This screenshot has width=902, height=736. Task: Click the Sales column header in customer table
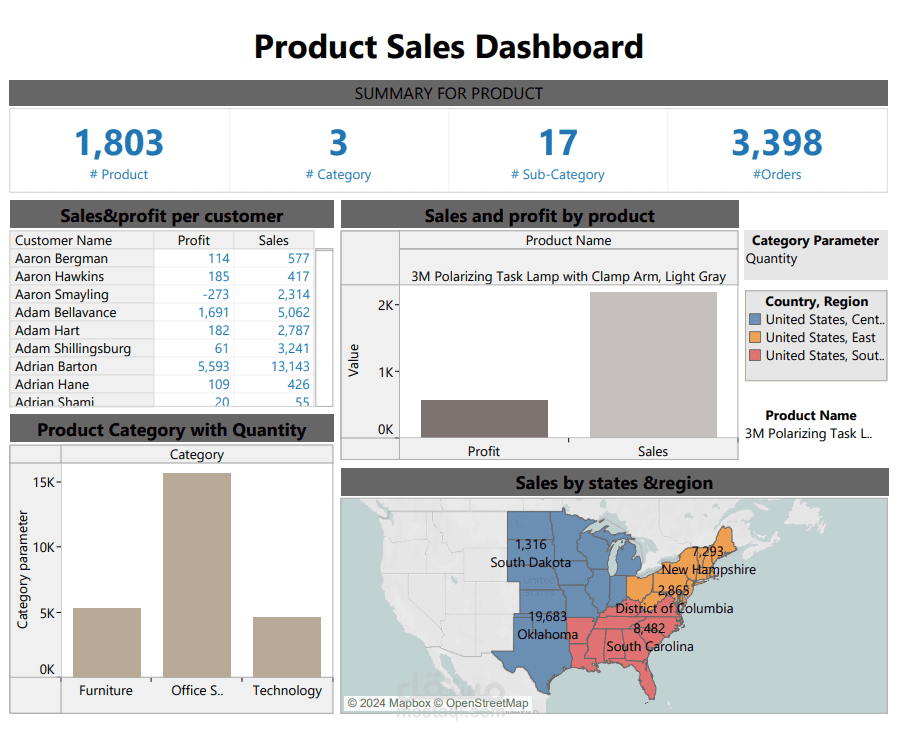point(274,241)
